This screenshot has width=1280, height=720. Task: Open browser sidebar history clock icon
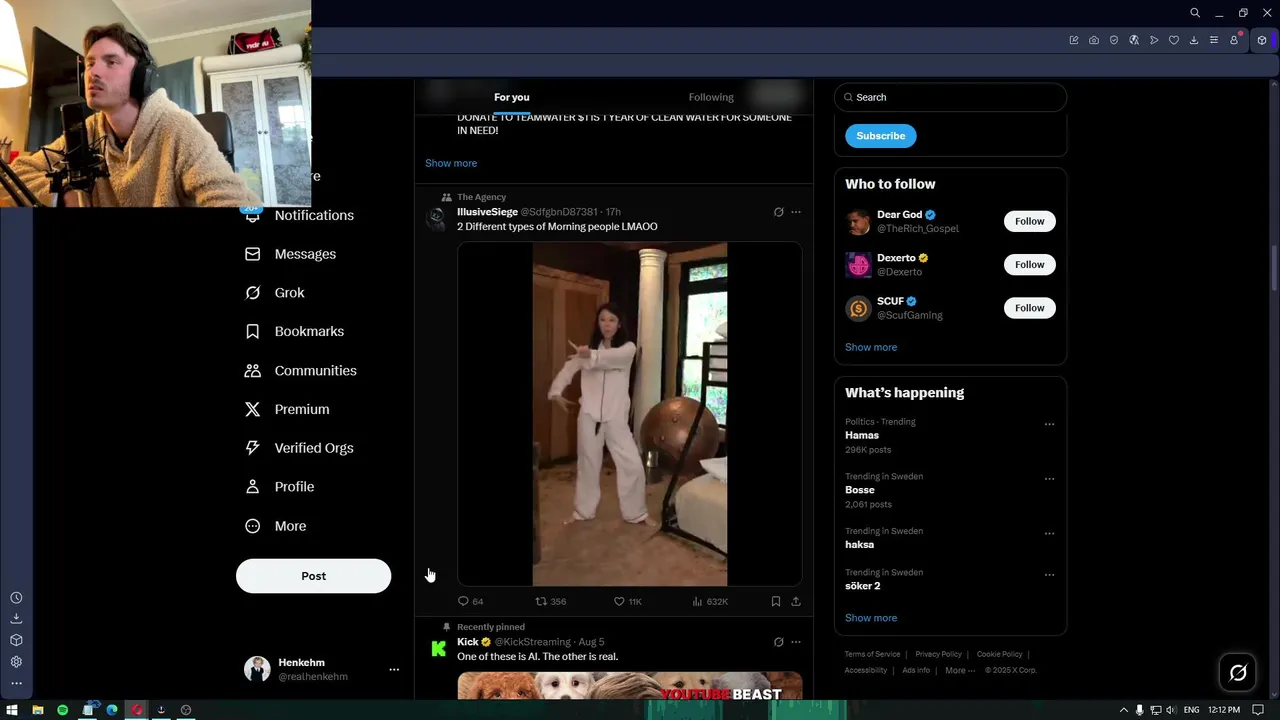coord(16,598)
